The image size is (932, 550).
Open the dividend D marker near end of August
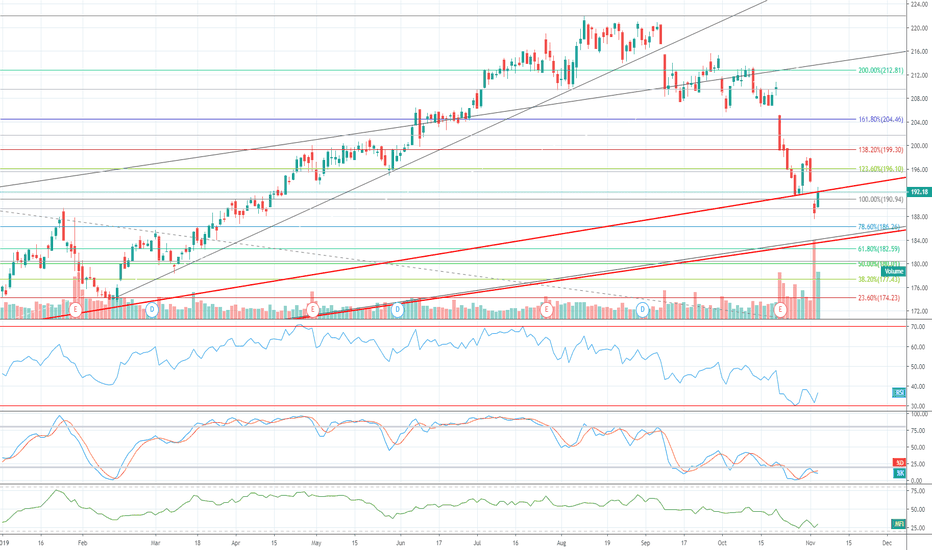click(x=643, y=310)
